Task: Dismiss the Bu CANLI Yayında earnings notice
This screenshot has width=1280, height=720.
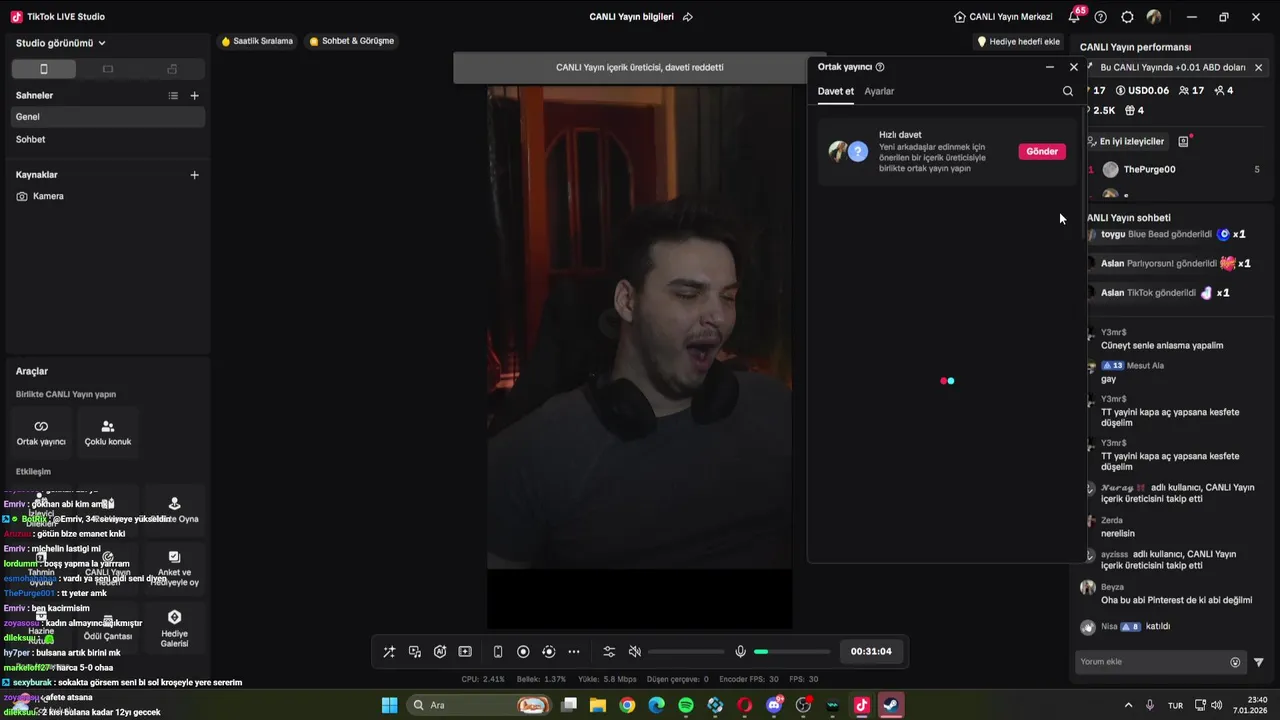Action: [1258, 67]
